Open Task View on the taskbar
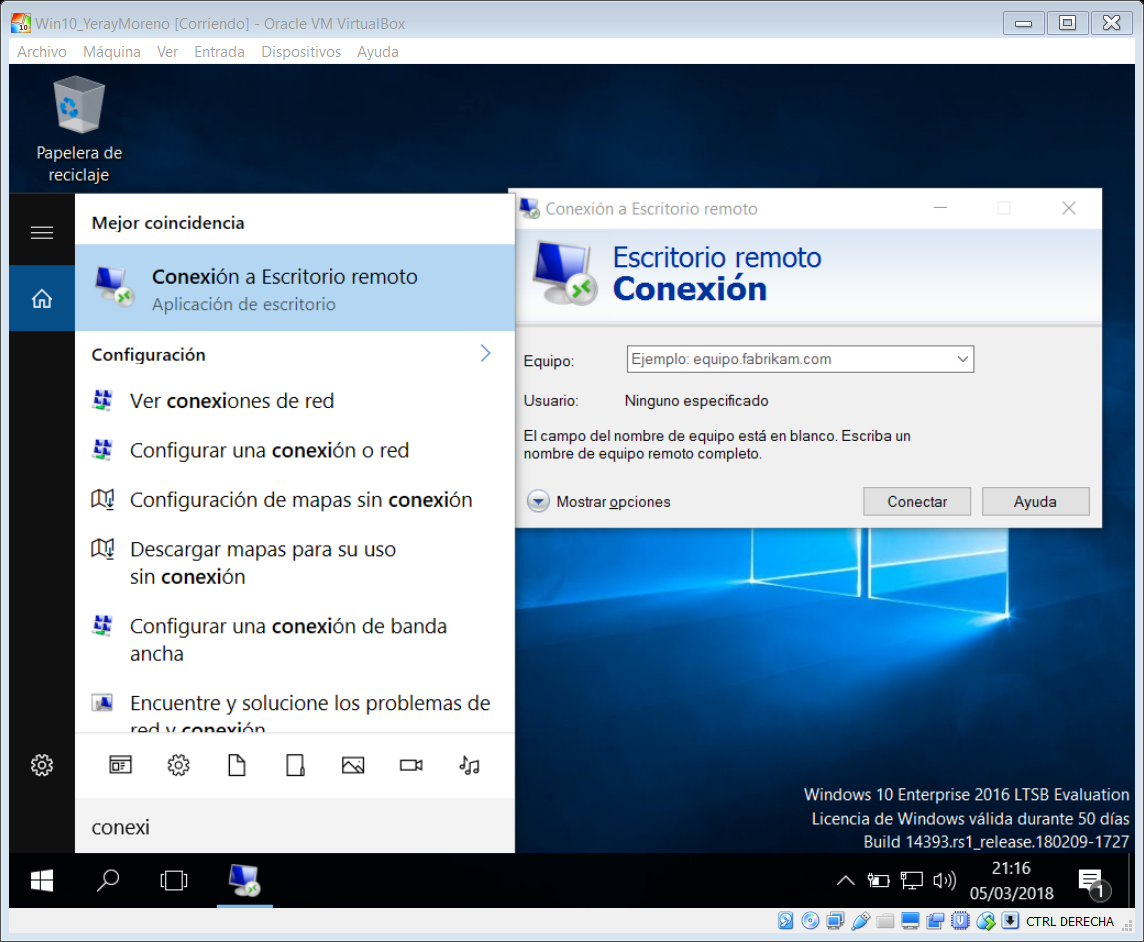This screenshot has height=942, width=1144. point(174,881)
